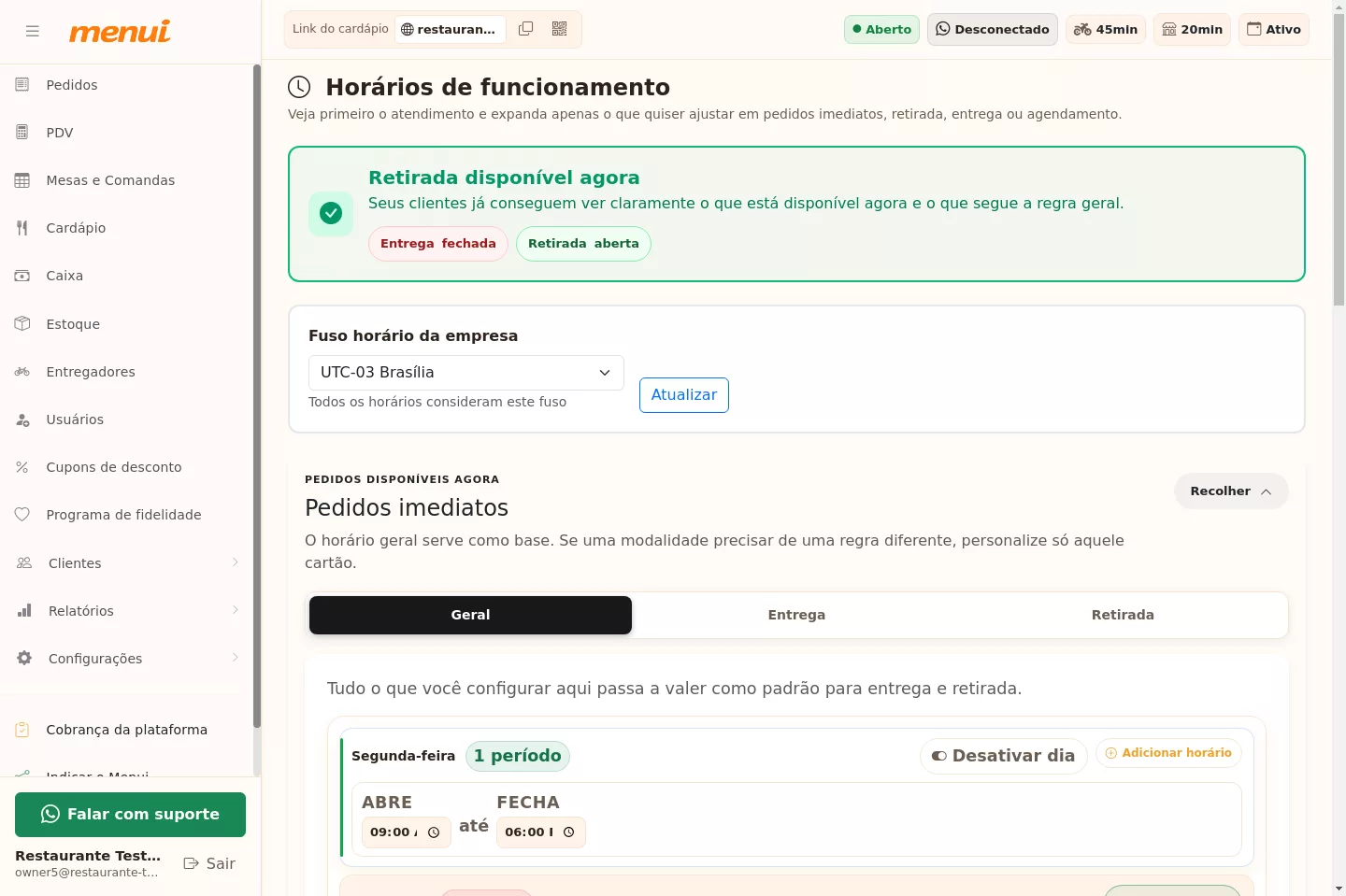Click the Cardápio fork-knife icon
The image size is (1346, 896).
[22, 228]
